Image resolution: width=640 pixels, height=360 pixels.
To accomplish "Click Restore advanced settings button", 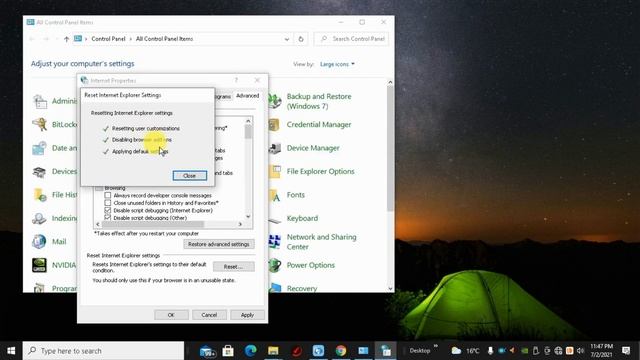I will (x=219, y=244).
